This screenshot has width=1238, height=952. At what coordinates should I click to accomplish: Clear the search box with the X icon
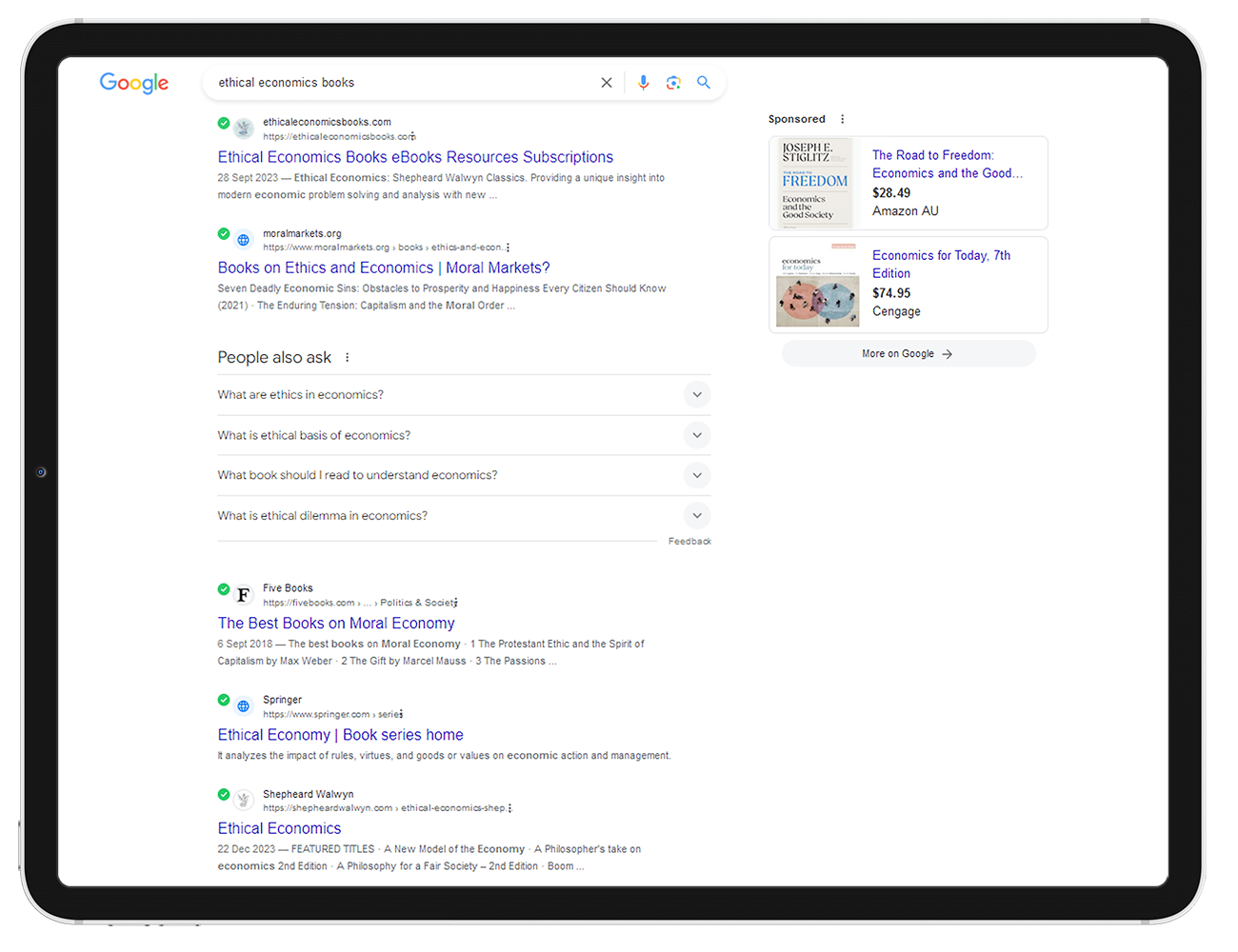(607, 83)
